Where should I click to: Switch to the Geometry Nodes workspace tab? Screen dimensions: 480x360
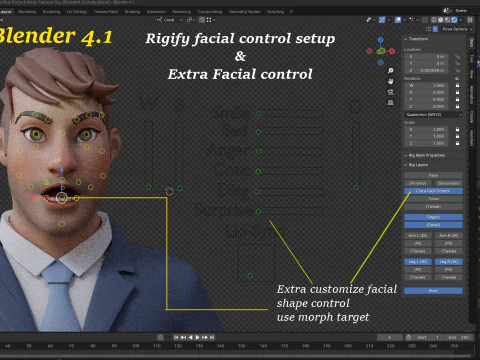click(245, 12)
